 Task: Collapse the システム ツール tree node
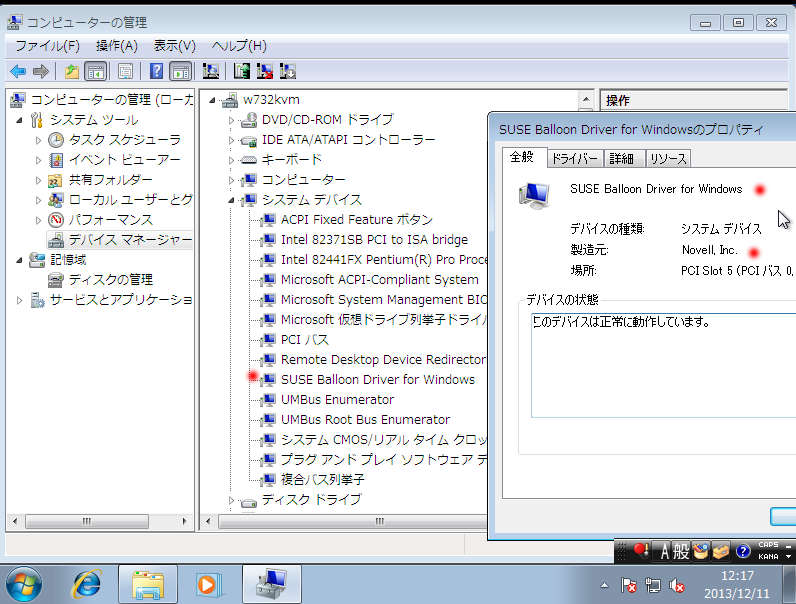click(x=20, y=120)
